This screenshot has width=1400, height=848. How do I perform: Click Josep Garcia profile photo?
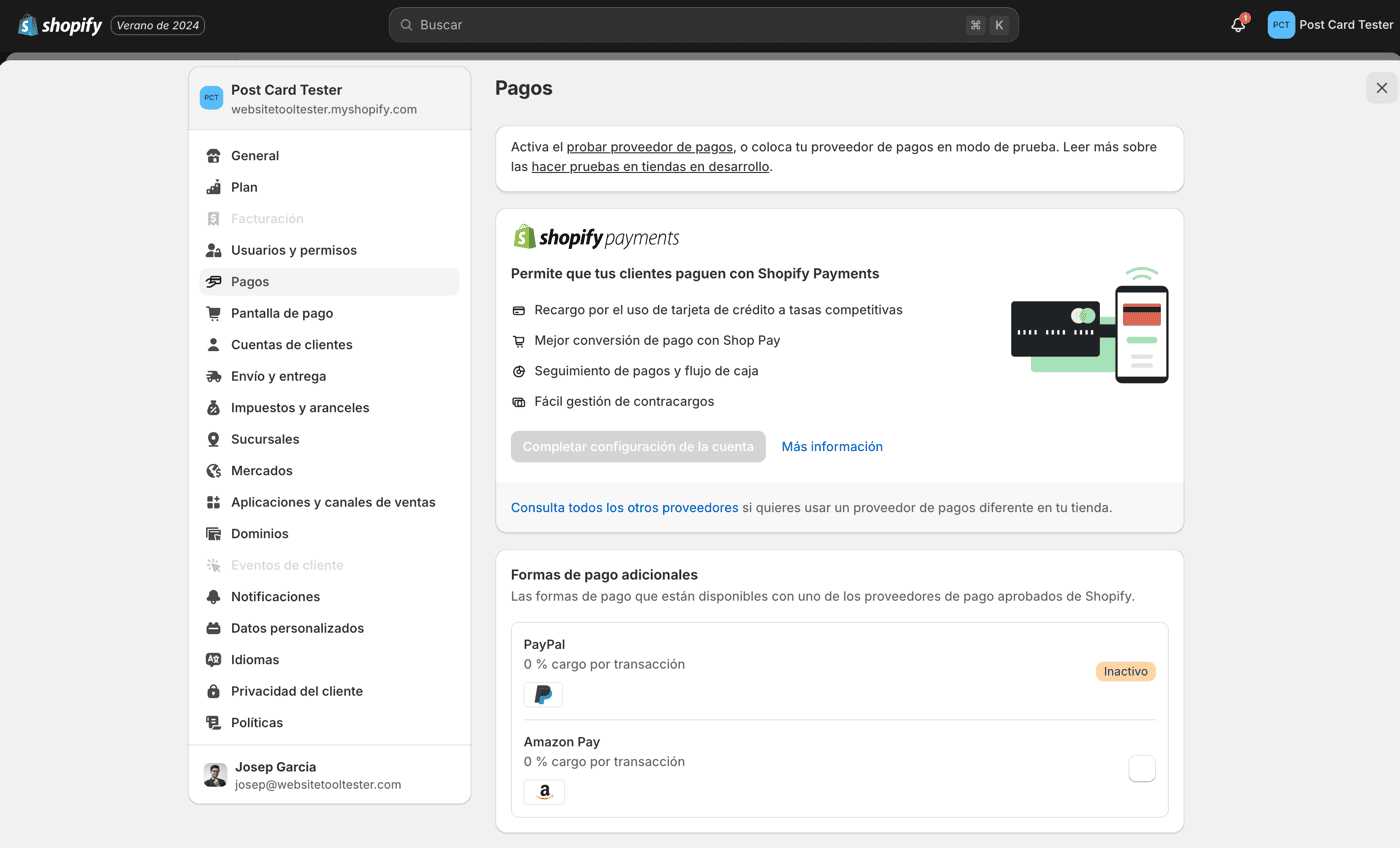[215, 775]
